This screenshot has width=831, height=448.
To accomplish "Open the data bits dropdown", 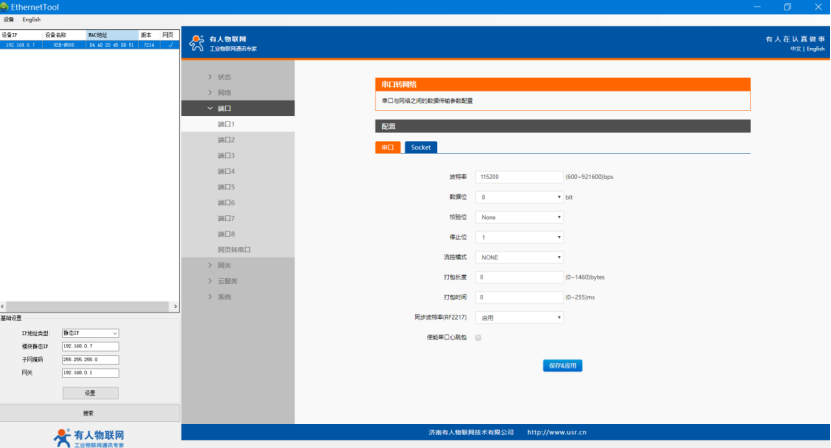I will point(520,197).
